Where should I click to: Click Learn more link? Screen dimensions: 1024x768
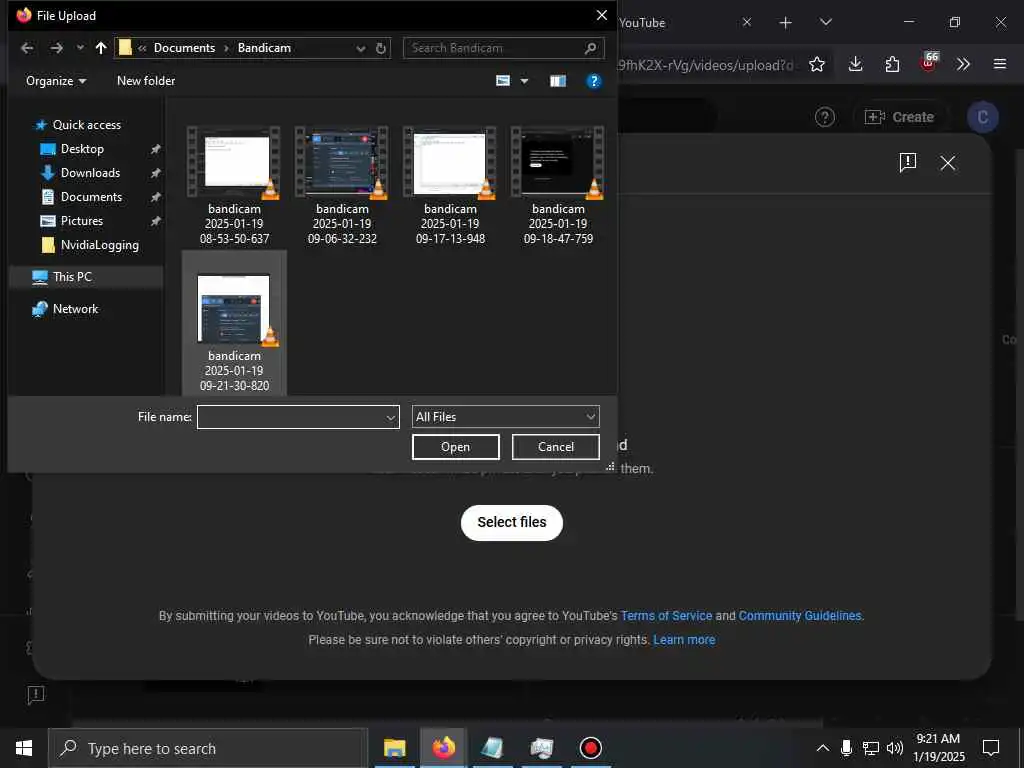click(684, 640)
